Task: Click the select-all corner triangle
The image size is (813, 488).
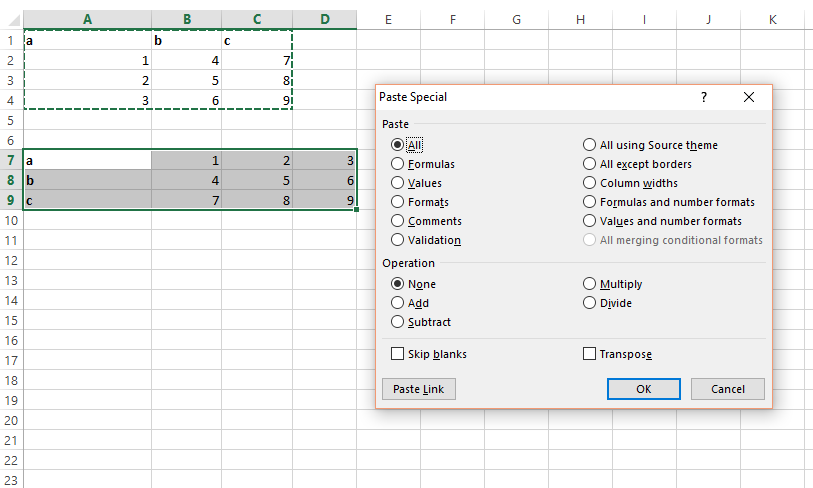Action: click(x=15, y=20)
